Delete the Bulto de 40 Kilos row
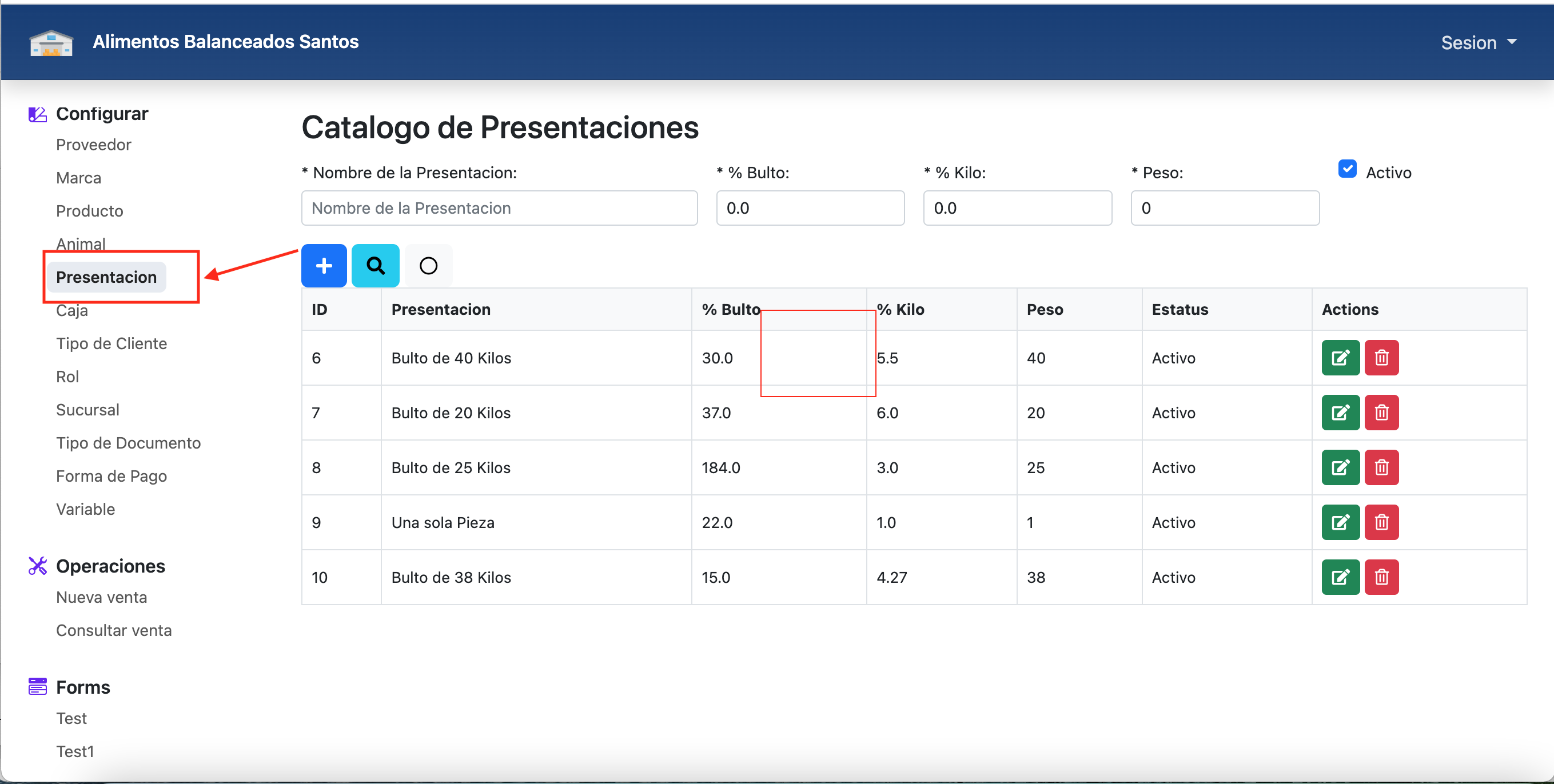 [1381, 358]
